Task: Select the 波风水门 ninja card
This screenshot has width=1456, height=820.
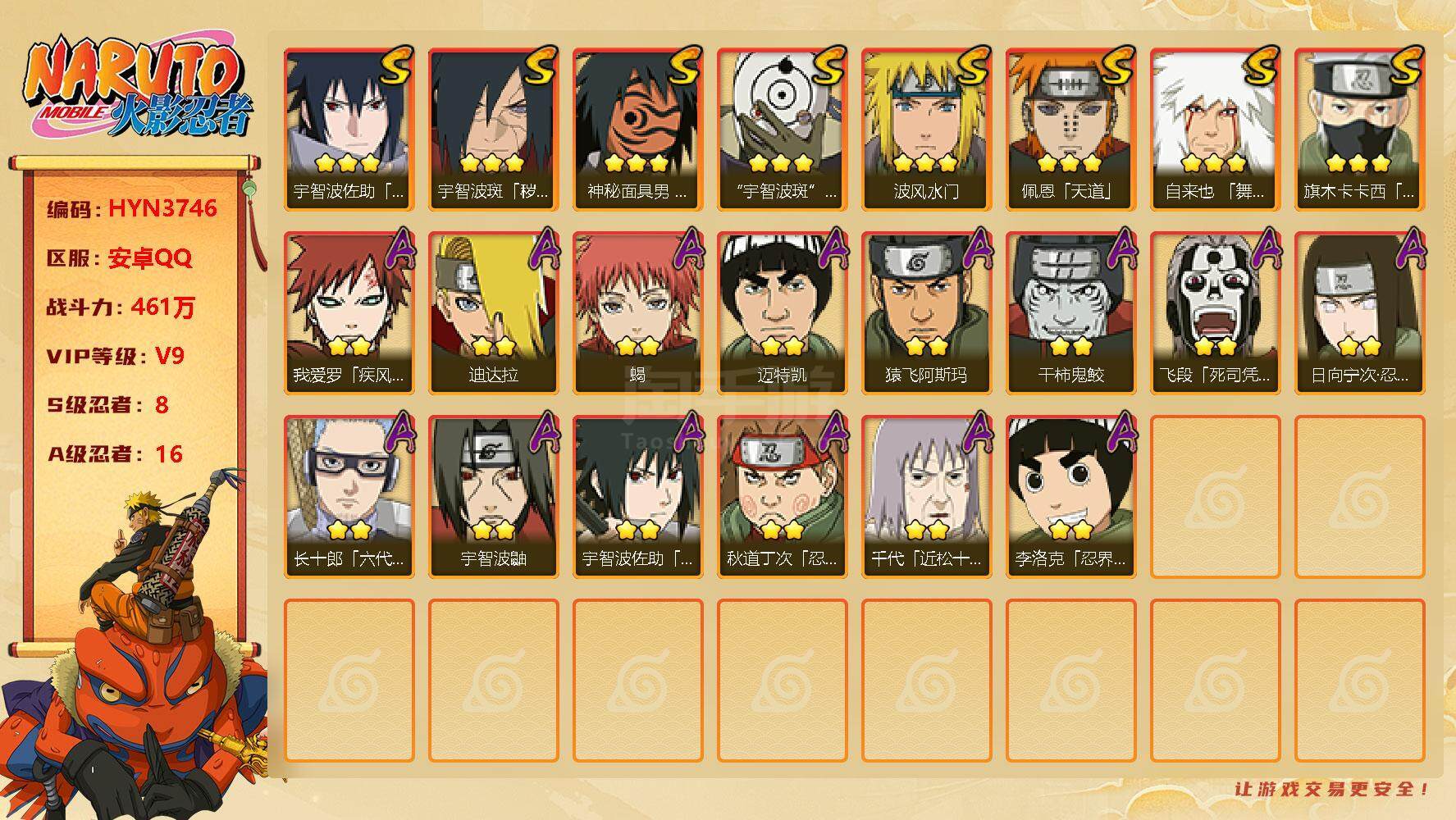Action: coord(926,130)
